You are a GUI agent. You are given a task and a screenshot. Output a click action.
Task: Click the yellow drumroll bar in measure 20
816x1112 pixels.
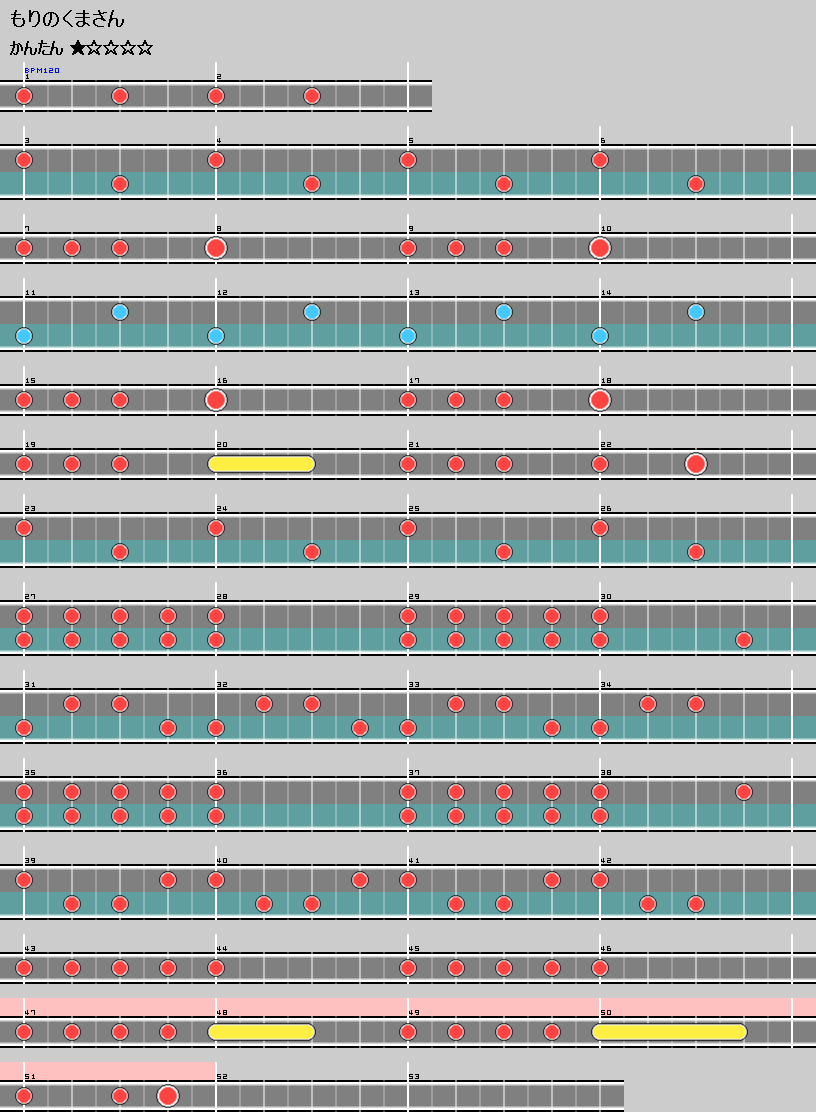click(x=261, y=464)
